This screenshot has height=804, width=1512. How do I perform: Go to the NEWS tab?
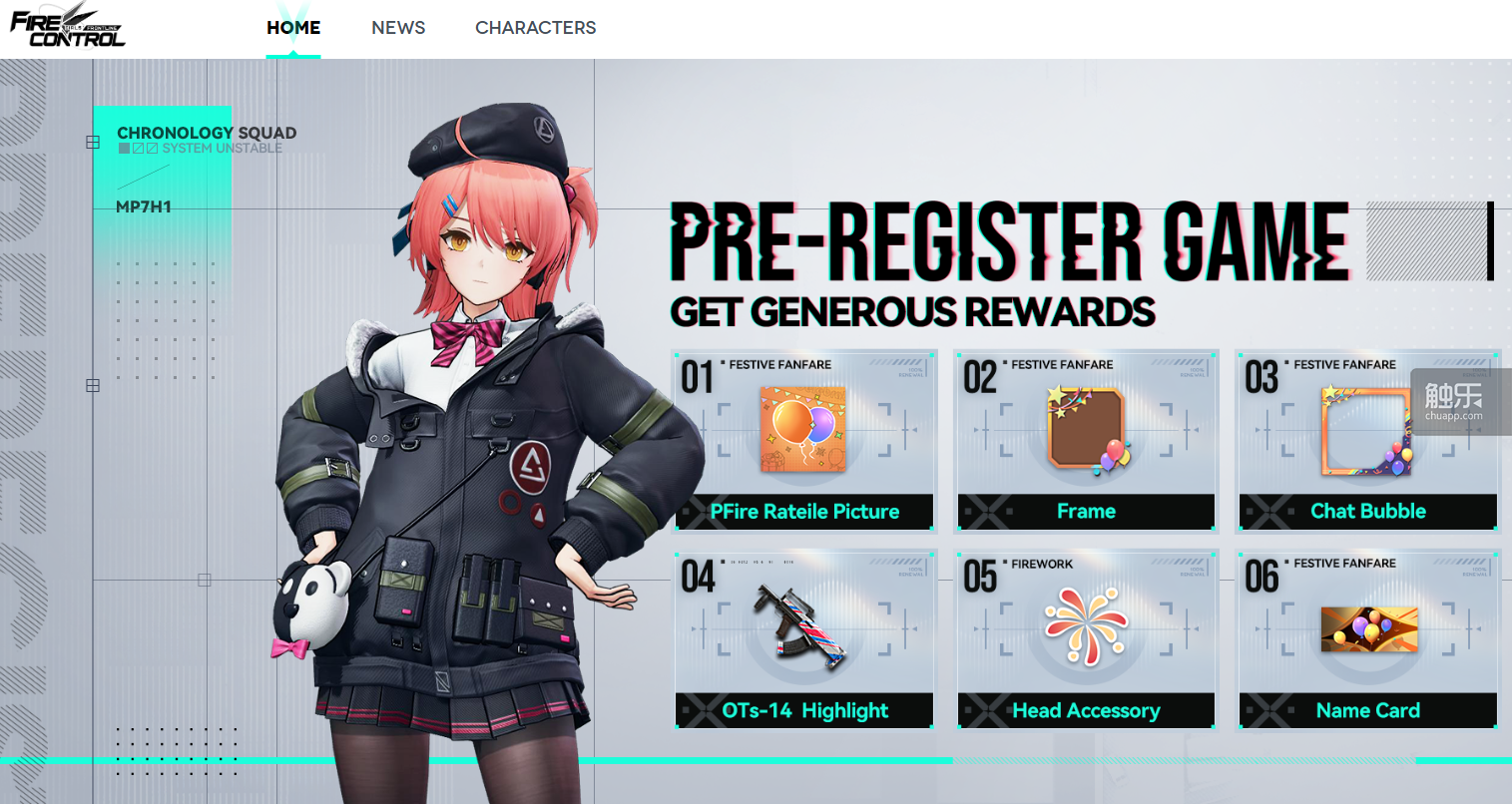pyautogui.click(x=398, y=28)
